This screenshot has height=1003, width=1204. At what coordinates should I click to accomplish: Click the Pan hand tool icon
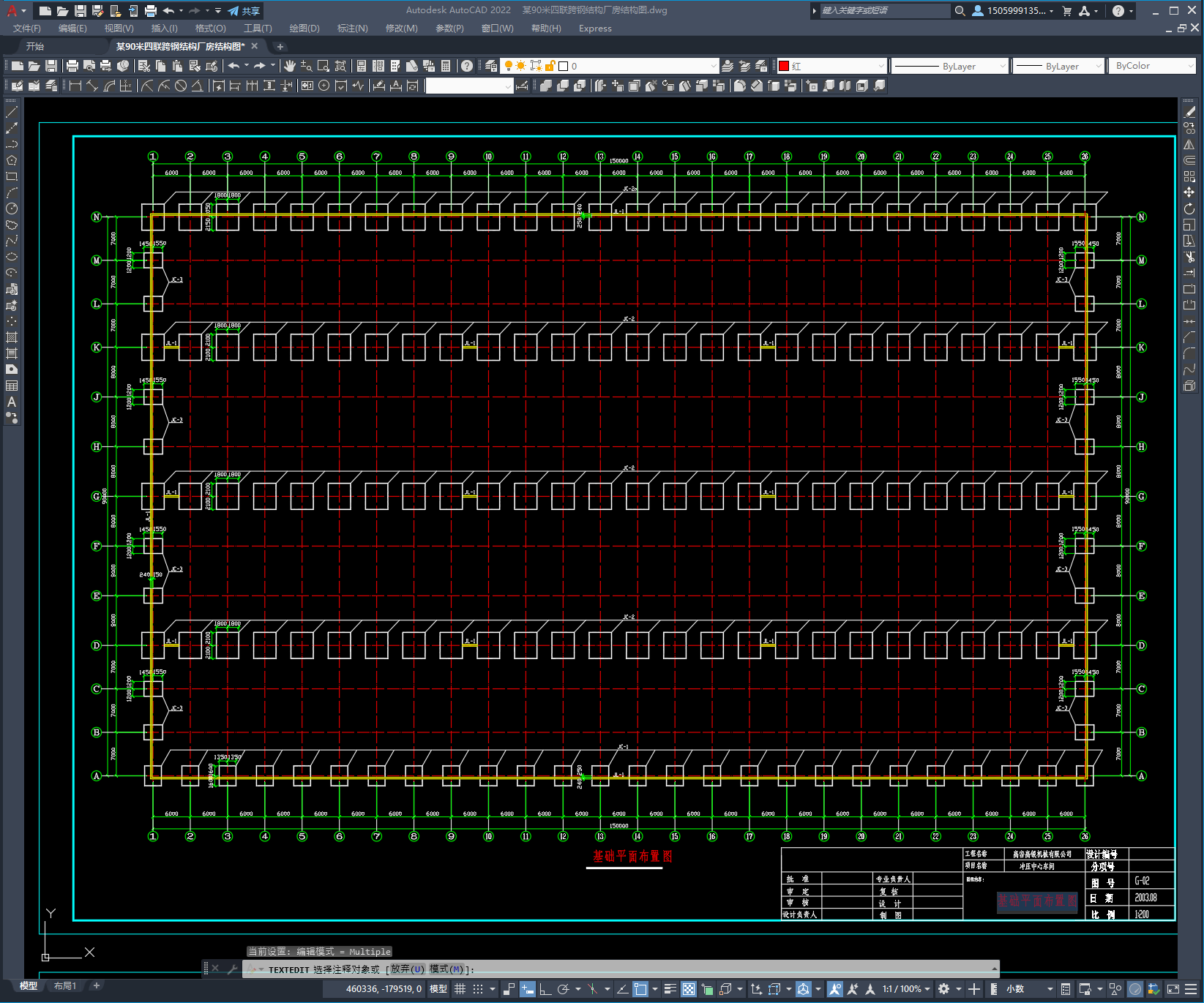tap(290, 66)
